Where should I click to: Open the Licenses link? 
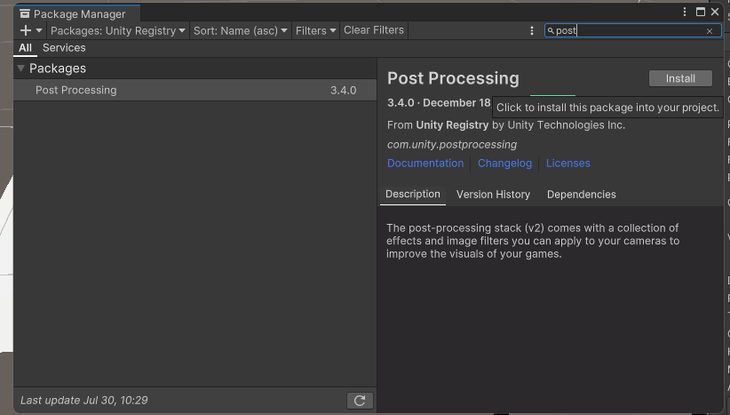pyautogui.click(x=568, y=163)
